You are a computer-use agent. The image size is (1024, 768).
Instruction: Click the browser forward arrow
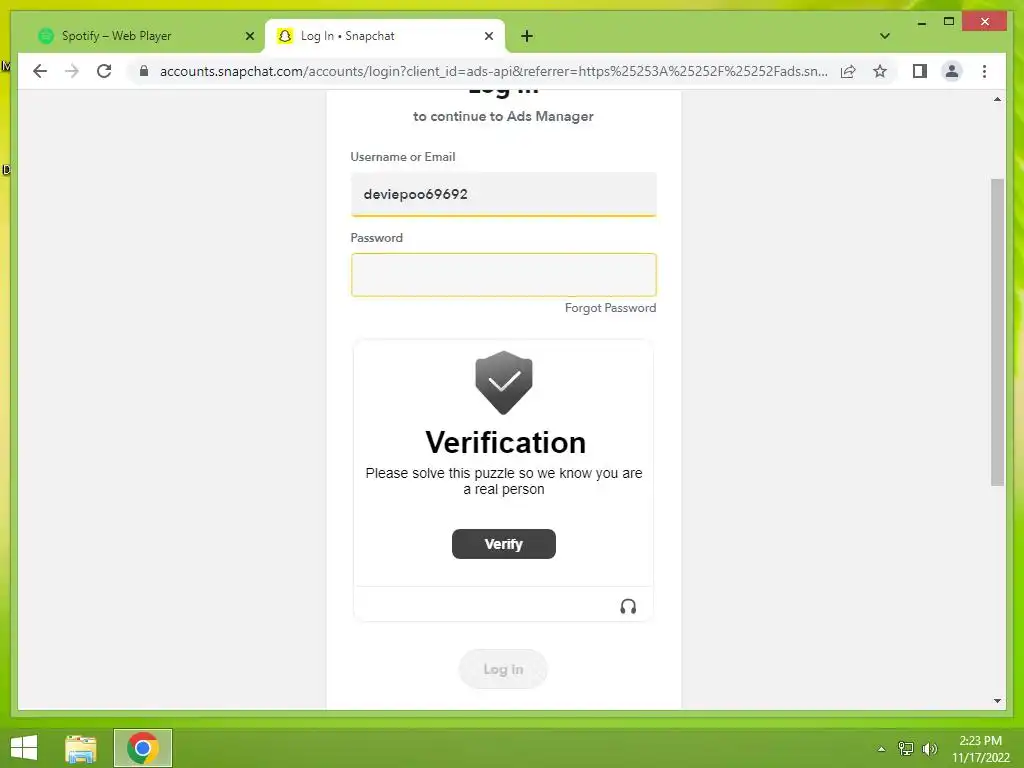point(72,71)
